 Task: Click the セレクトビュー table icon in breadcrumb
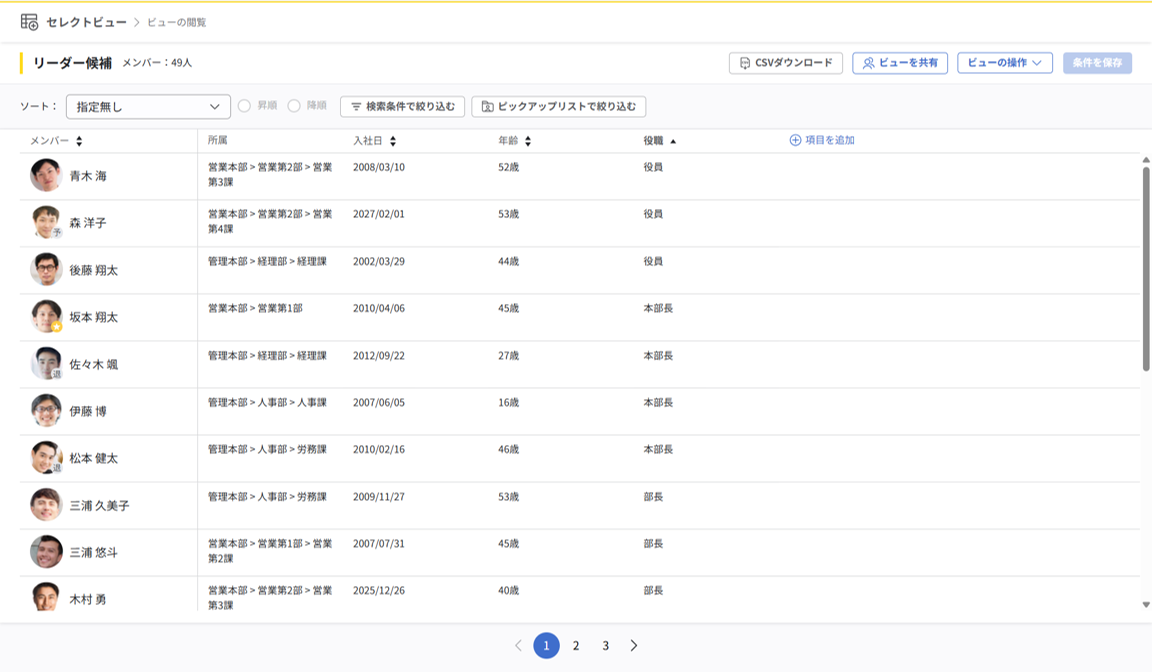[29, 22]
